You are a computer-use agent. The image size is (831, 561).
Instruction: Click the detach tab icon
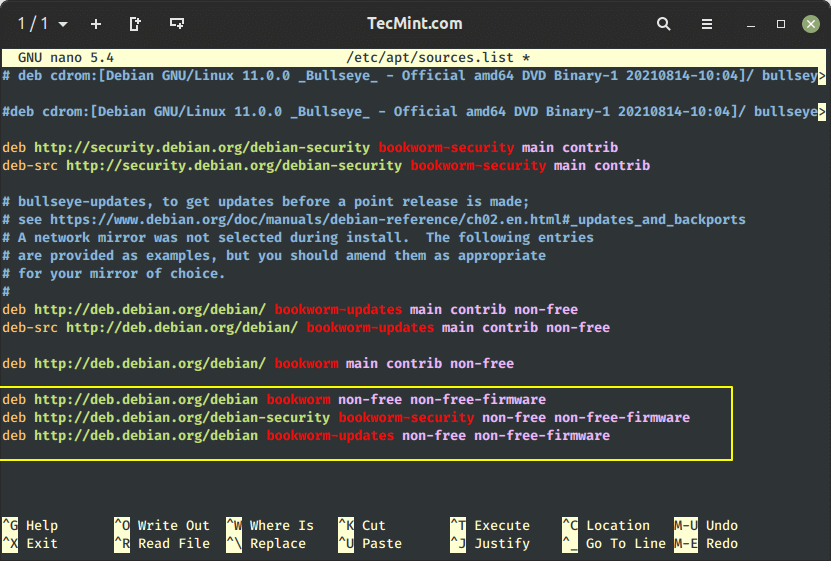135,24
